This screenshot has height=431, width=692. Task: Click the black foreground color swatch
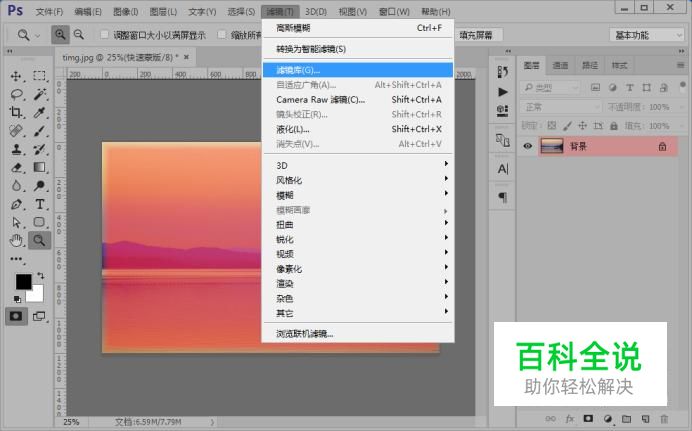click(23, 281)
